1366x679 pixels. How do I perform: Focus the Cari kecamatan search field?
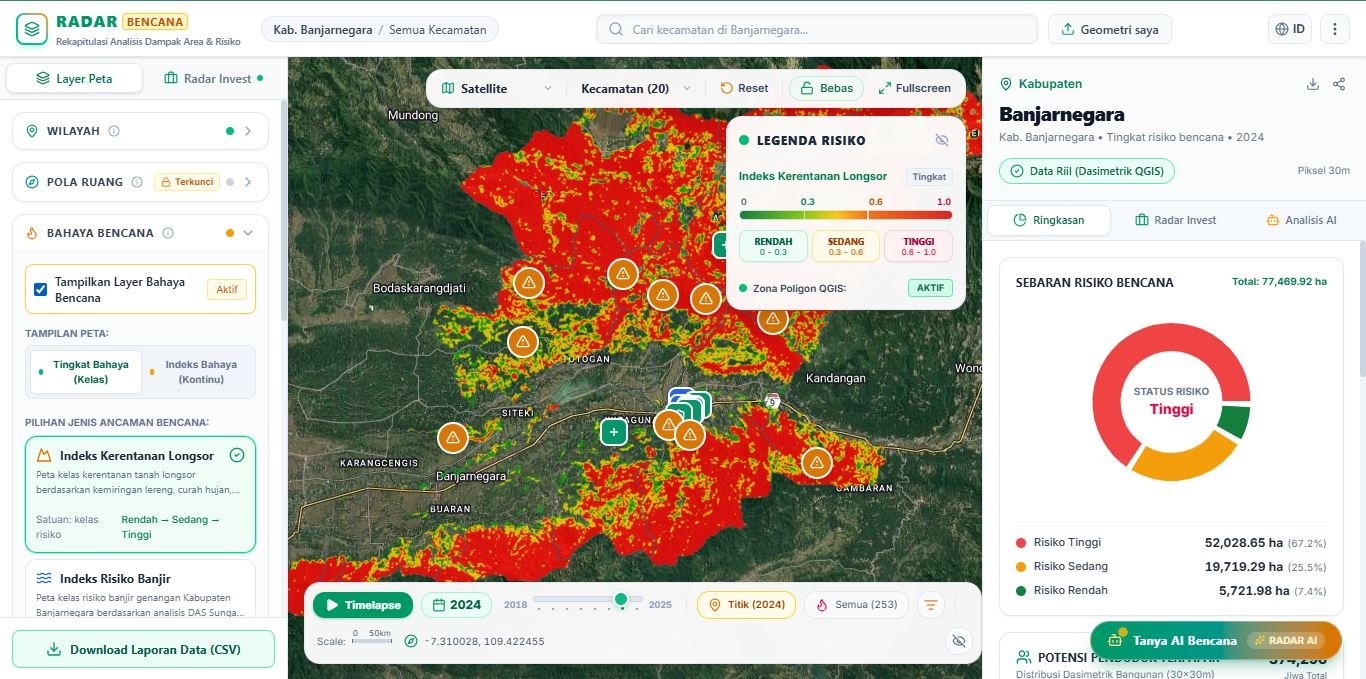(x=817, y=29)
